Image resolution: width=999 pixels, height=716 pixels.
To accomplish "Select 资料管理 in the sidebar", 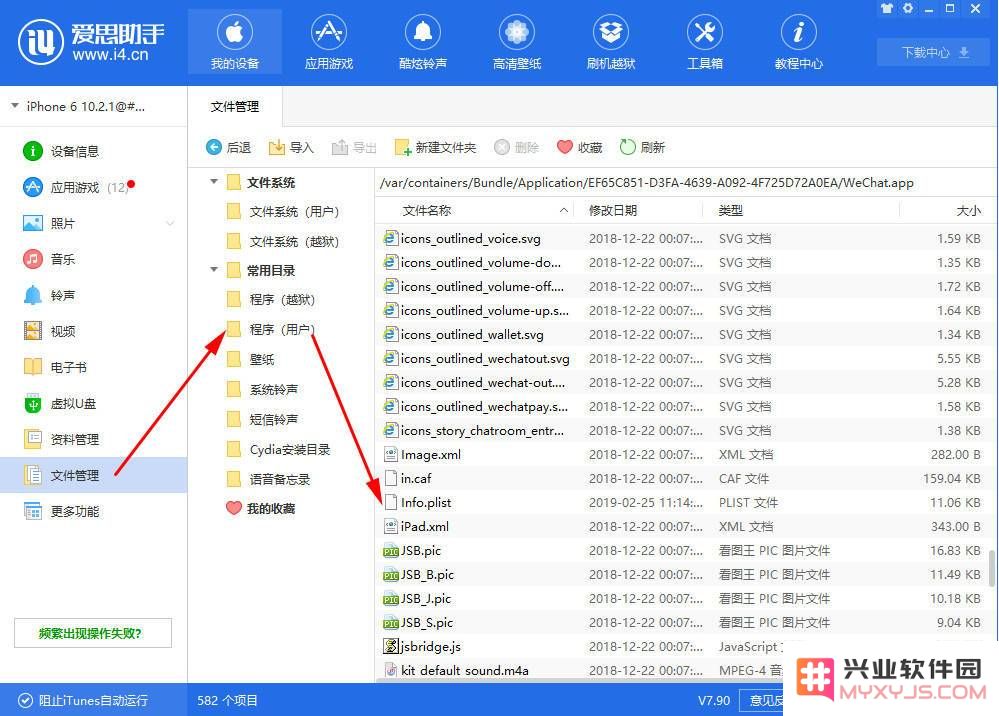I will [93, 440].
